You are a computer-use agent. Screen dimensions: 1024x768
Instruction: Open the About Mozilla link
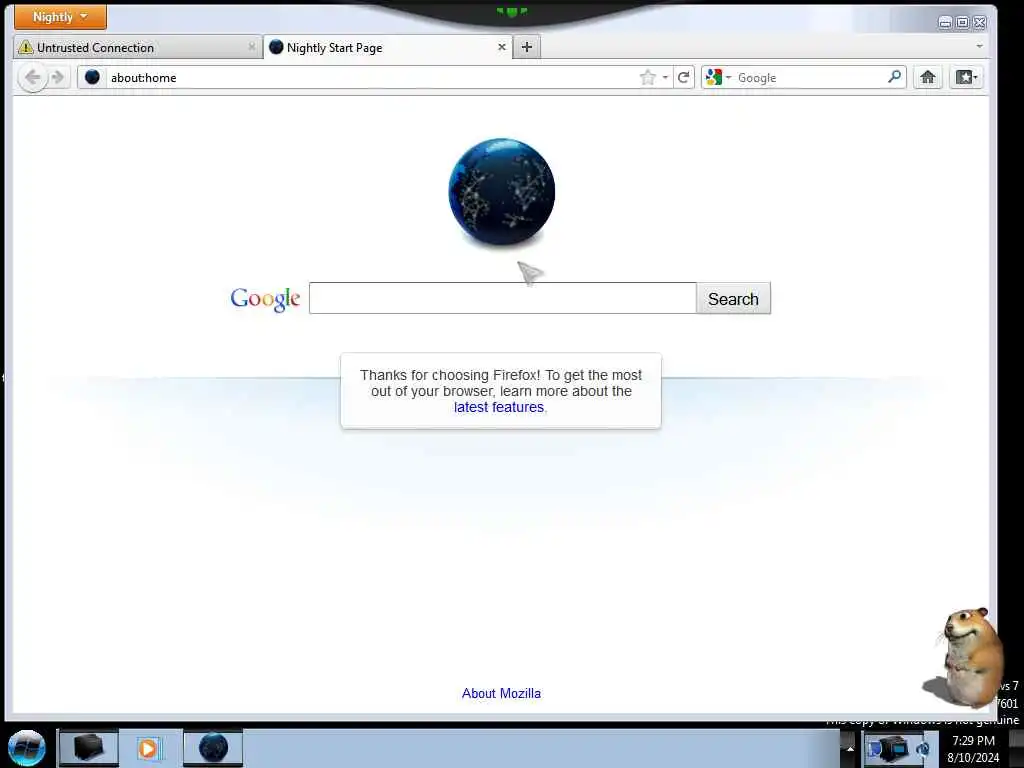(502, 694)
